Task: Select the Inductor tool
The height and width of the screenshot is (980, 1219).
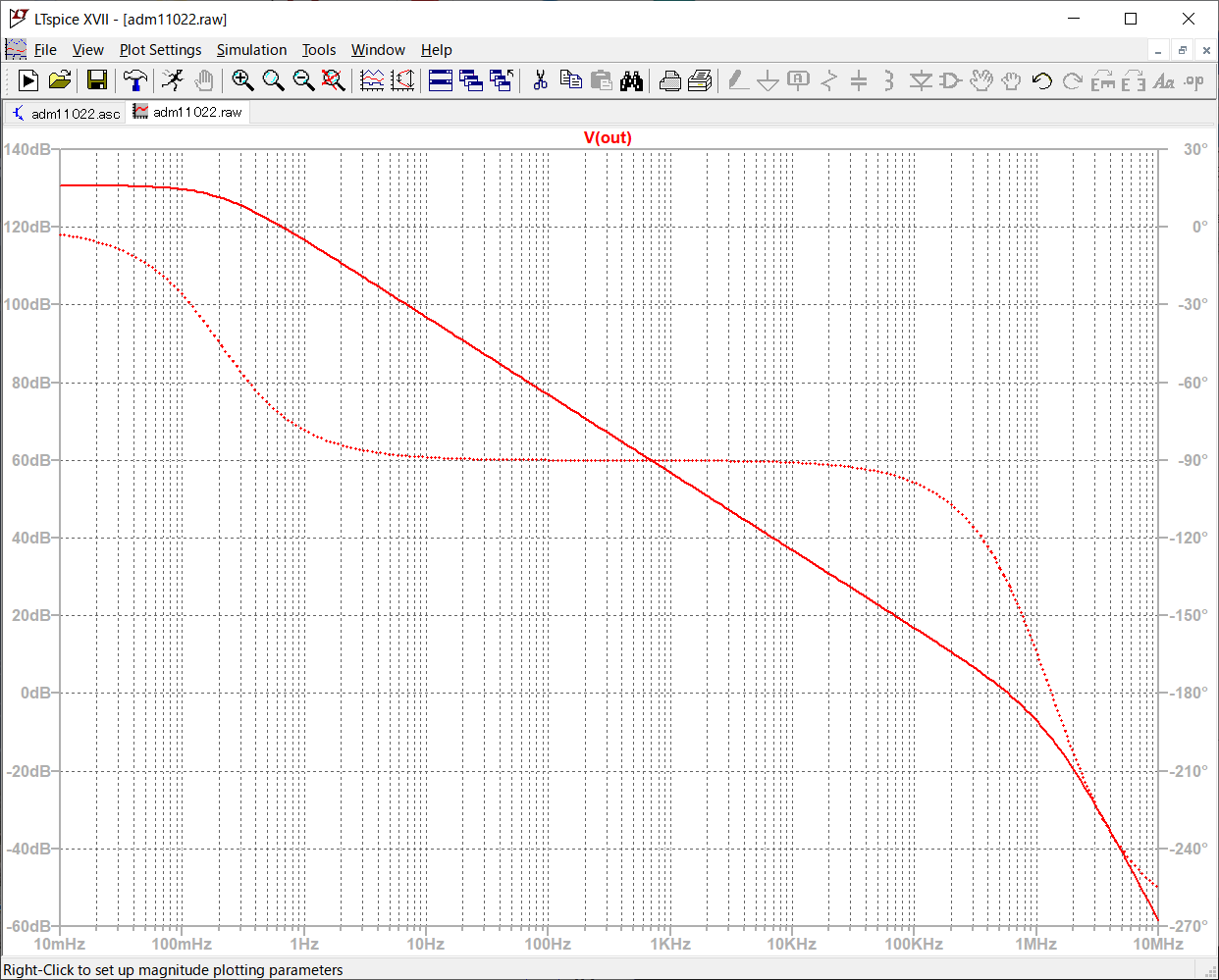Action: (889, 80)
